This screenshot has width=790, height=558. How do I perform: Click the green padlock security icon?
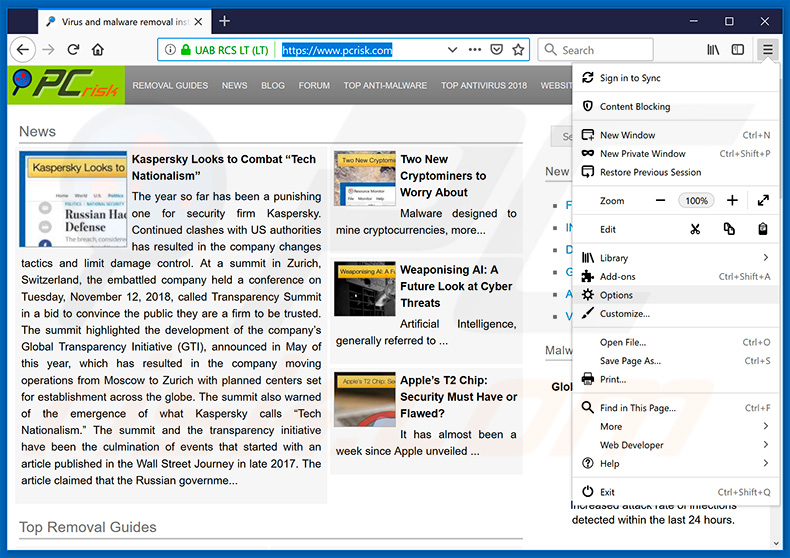[x=186, y=50]
